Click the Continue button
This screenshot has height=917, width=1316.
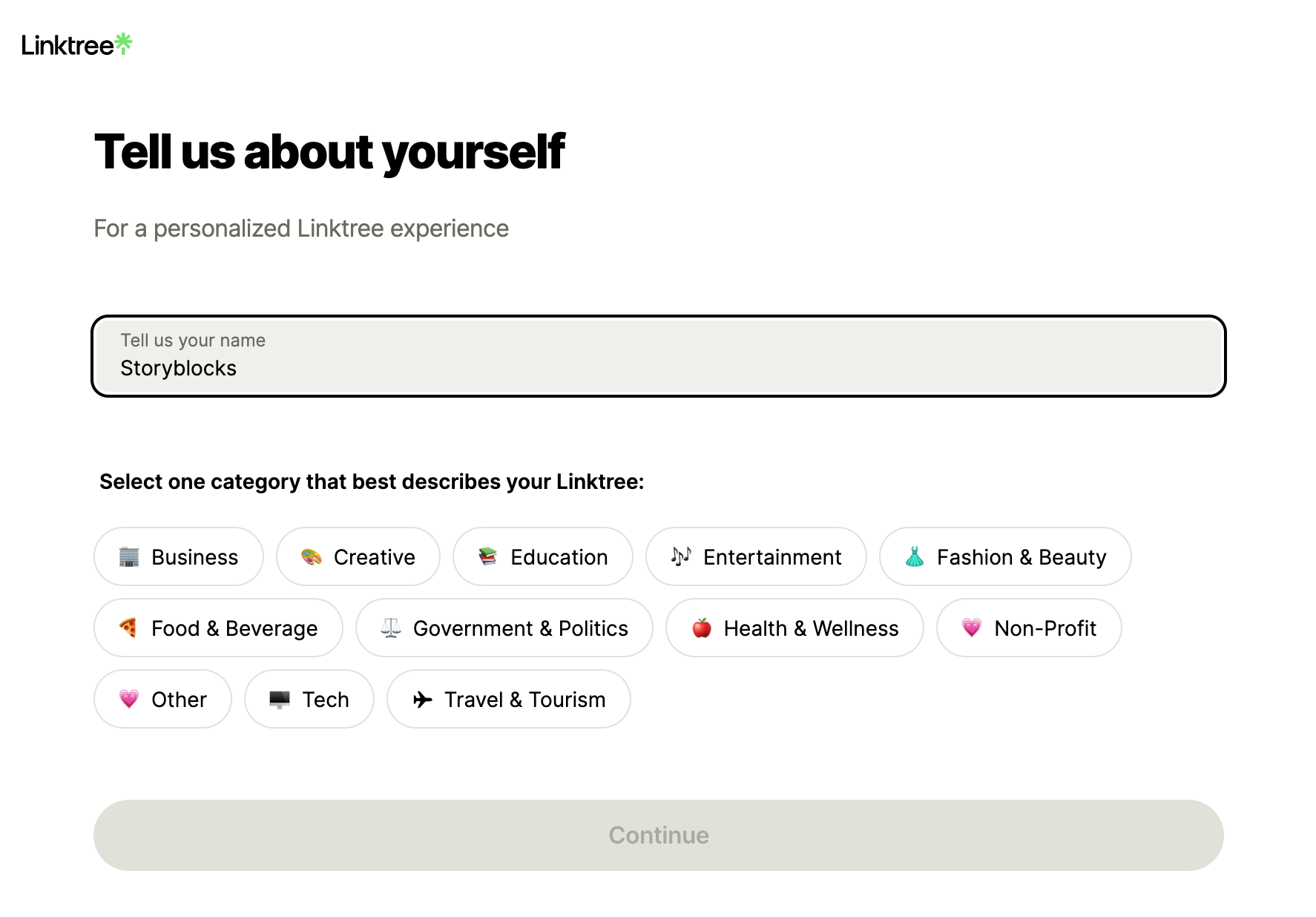tap(658, 835)
